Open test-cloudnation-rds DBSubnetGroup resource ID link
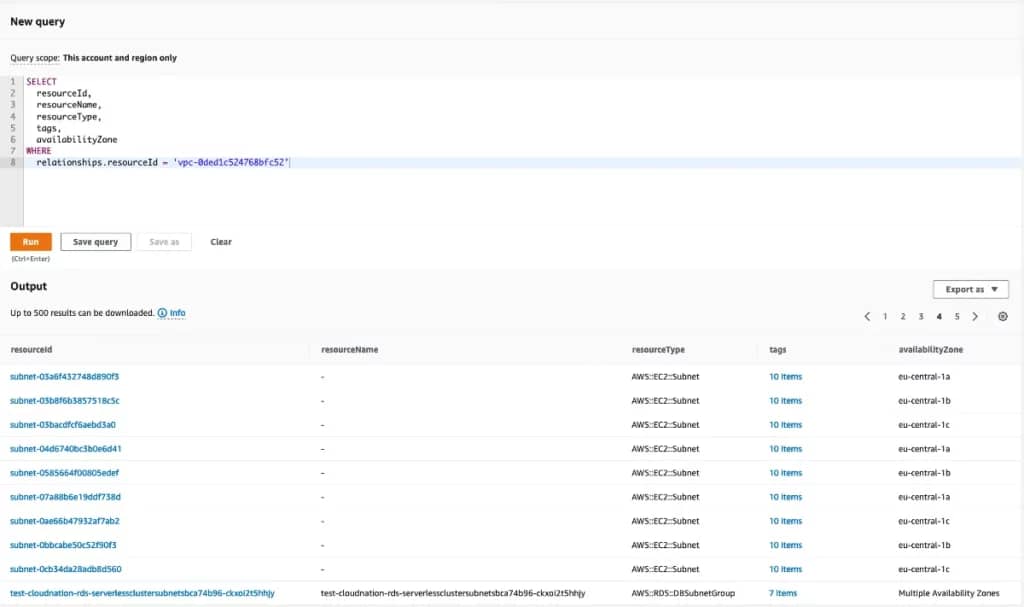 coord(142,593)
